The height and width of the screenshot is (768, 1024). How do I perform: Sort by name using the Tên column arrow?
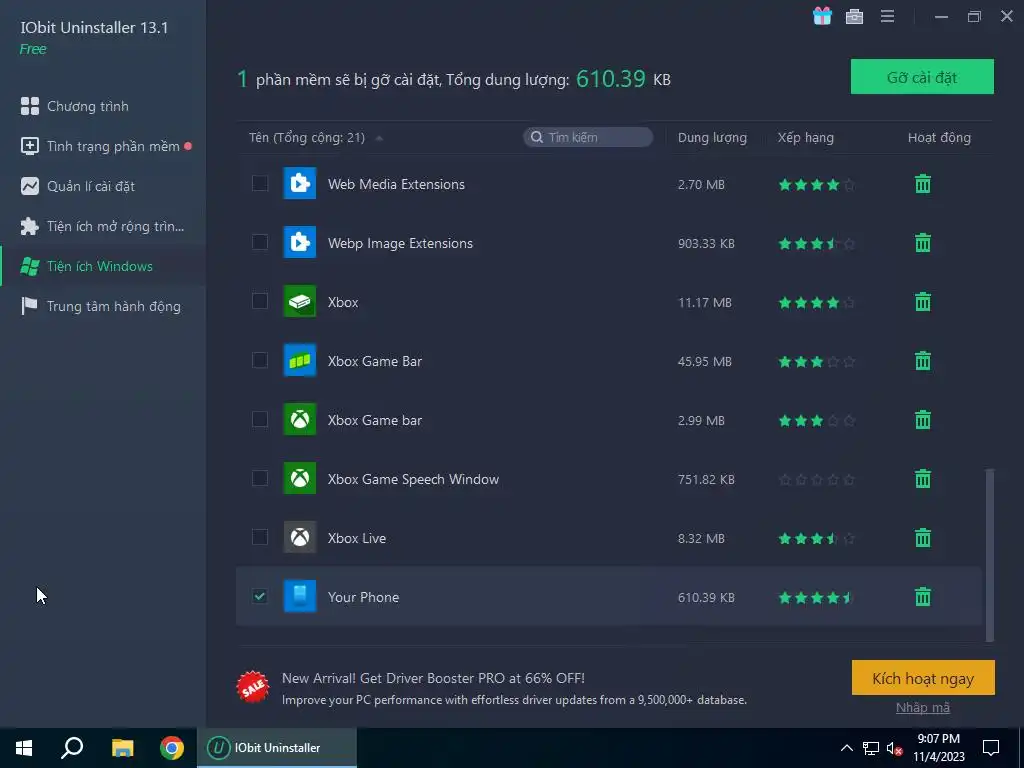(x=379, y=138)
